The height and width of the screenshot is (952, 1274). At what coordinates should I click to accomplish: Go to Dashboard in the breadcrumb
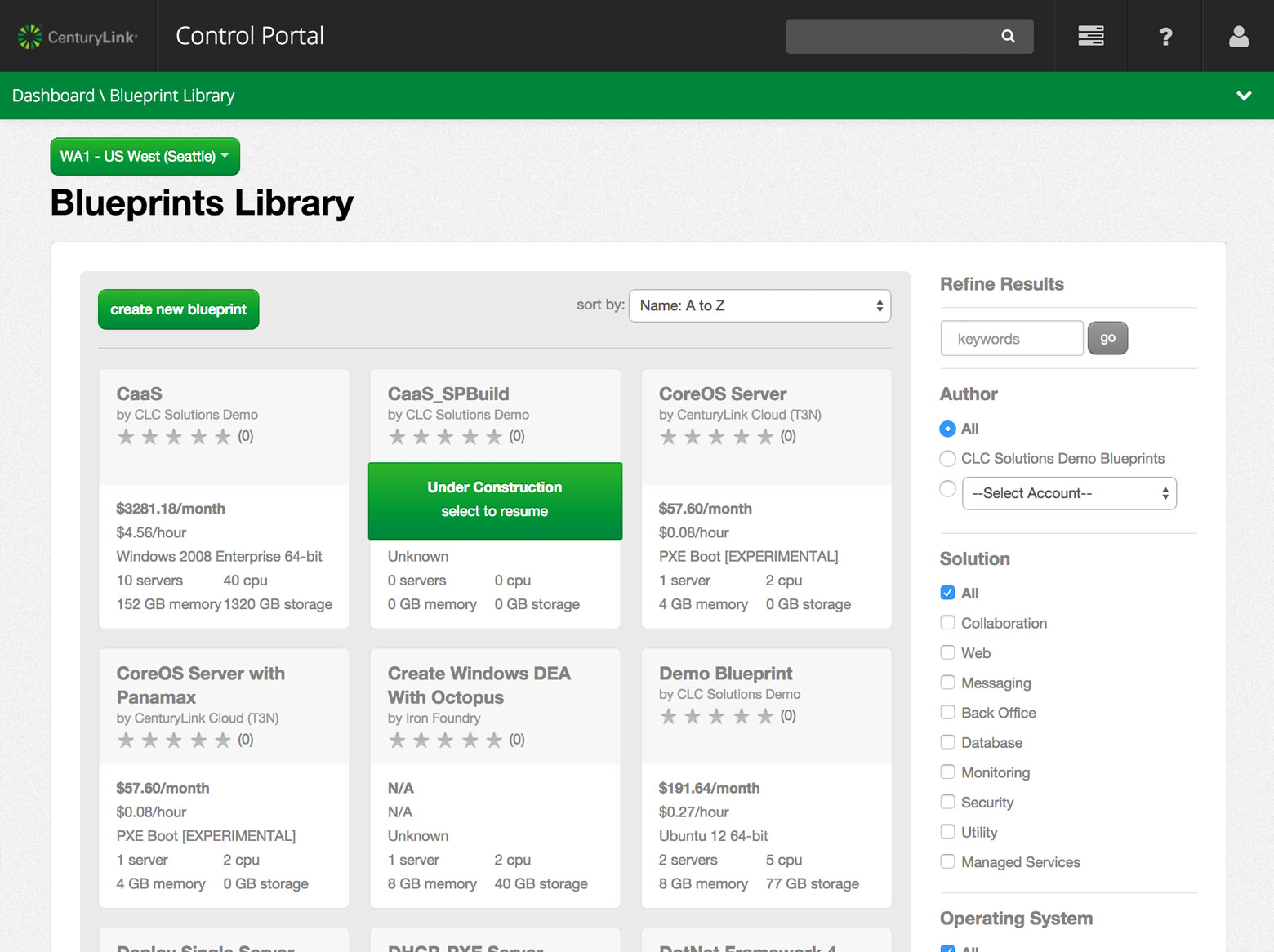(x=53, y=96)
